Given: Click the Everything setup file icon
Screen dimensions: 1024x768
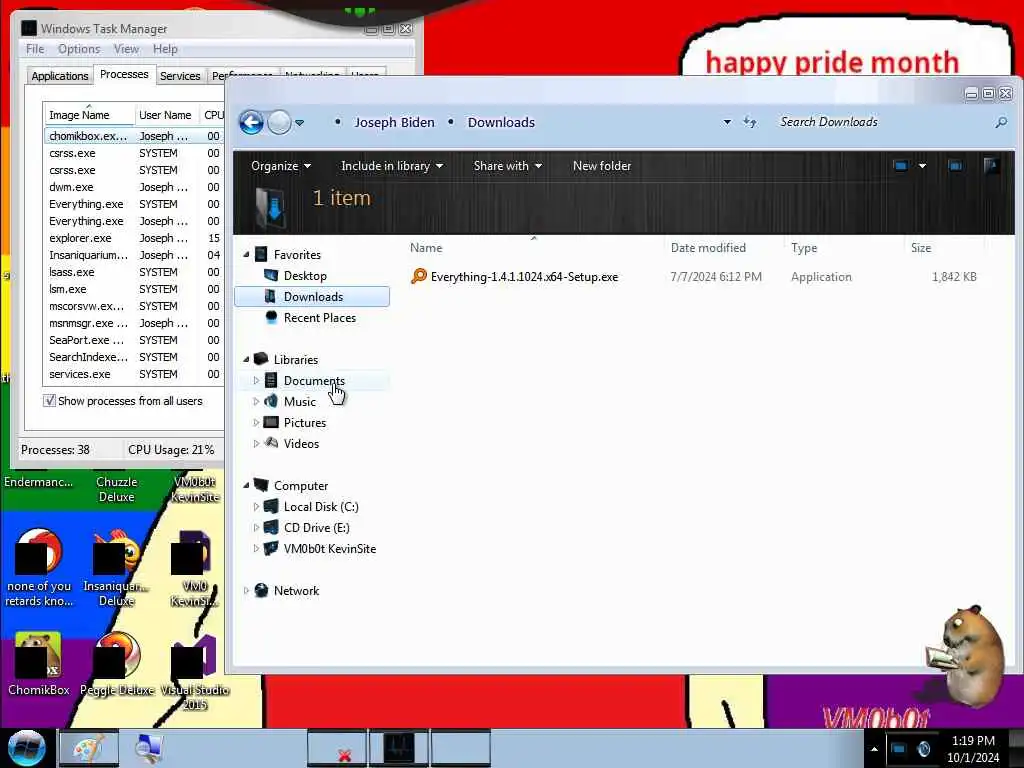Looking at the screenshot, I should click(419, 276).
